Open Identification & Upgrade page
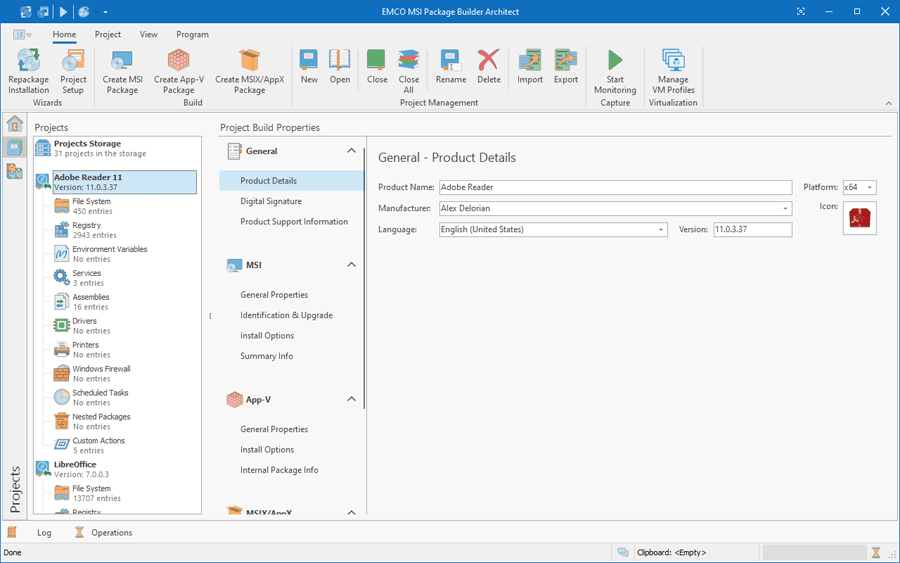Screen dimensions: 900x563 [x=286, y=315]
